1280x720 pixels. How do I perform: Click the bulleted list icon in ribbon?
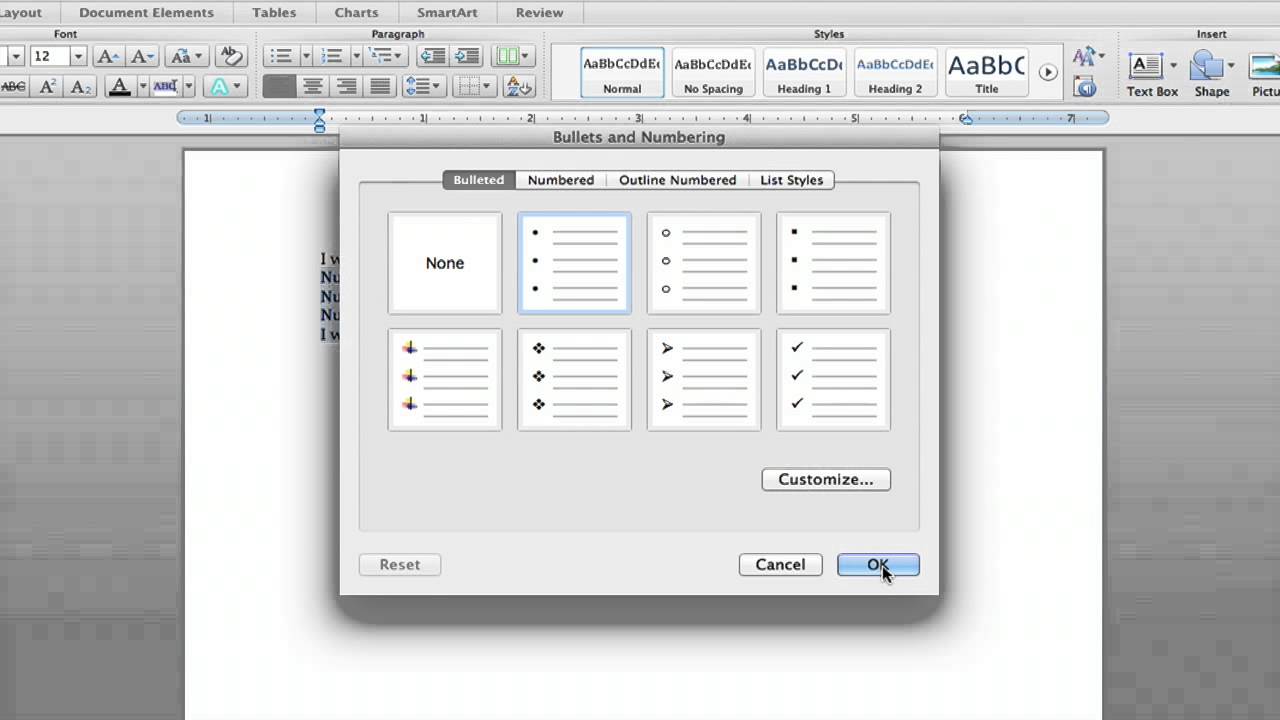click(282, 56)
